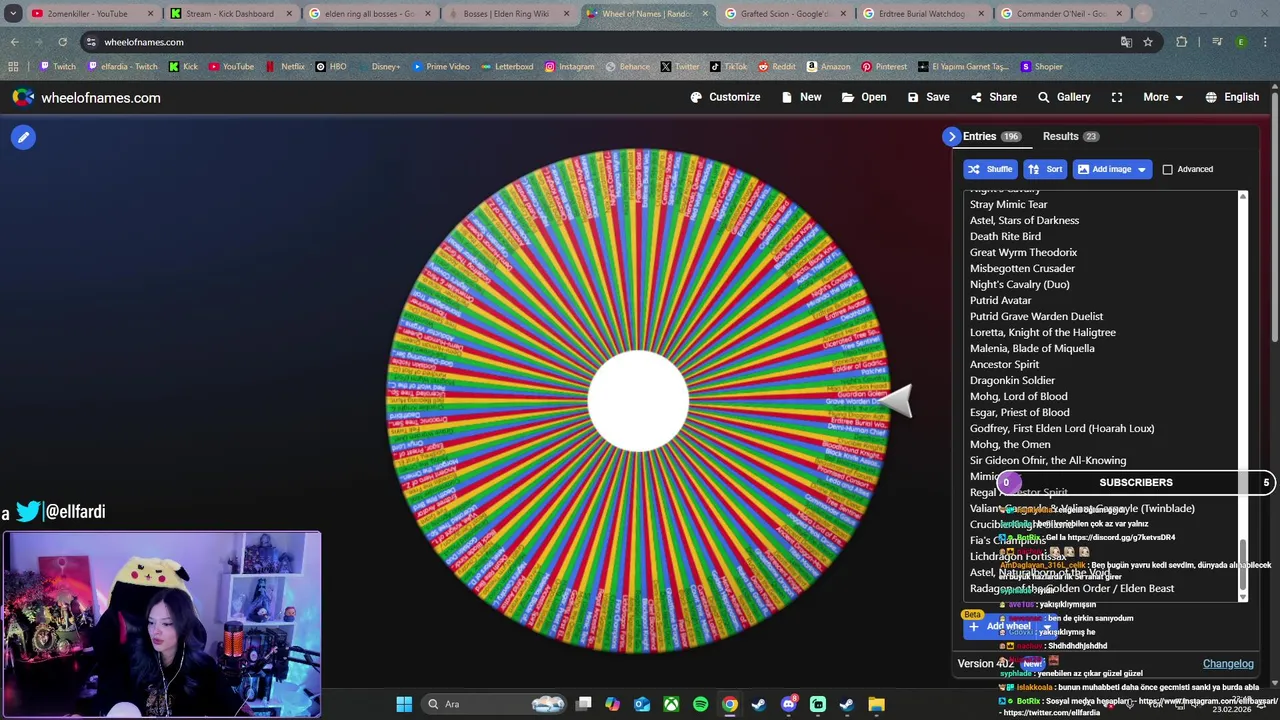The width and height of the screenshot is (1280, 720).
Task: Select entry 'Night's Cavalry (Duo)'
Action: (x=1019, y=284)
